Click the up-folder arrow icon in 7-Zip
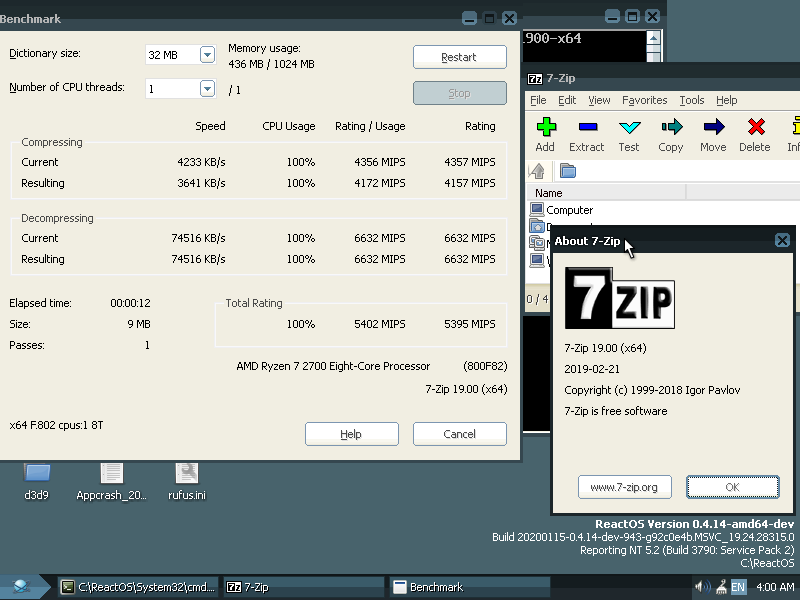Screen dimensions: 800x600 point(536,171)
